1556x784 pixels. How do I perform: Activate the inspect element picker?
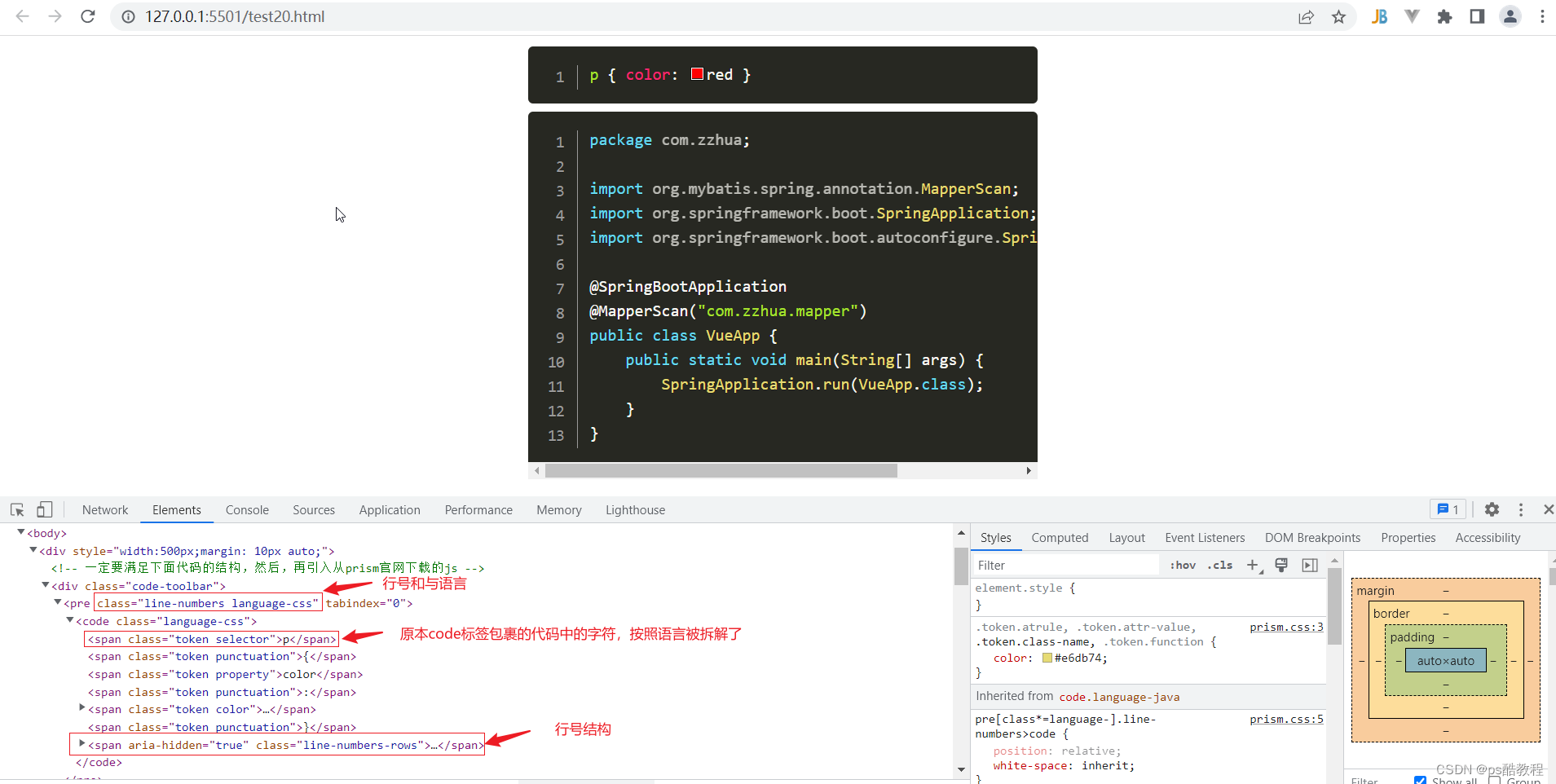click(x=17, y=509)
